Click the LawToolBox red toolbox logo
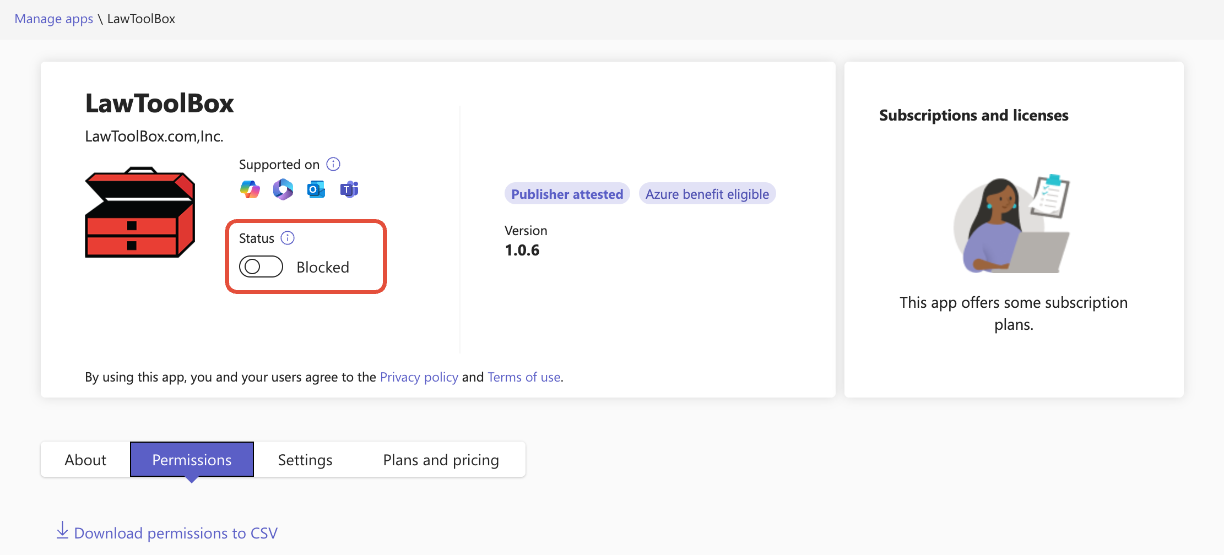The image size is (1224, 555). click(x=138, y=213)
